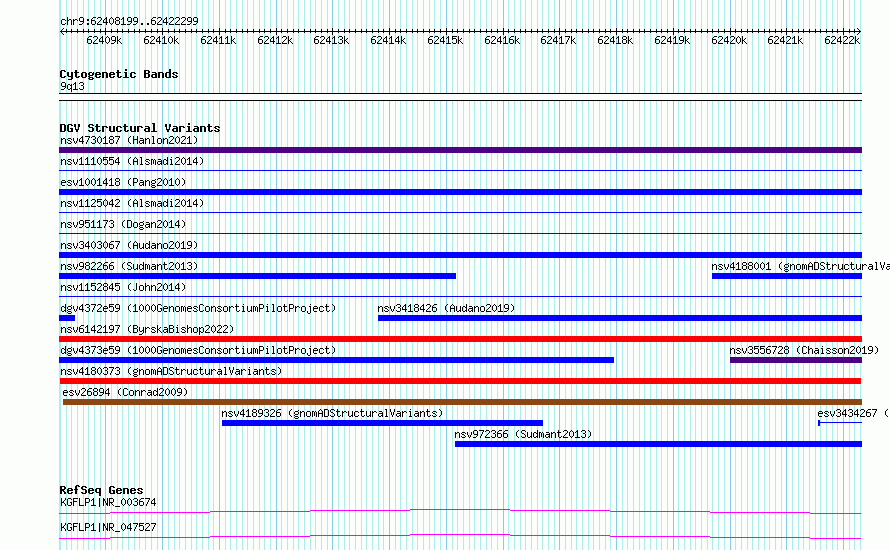
Task: Open the KGFLP1|NR_047527 gene label
Action: 108,527
